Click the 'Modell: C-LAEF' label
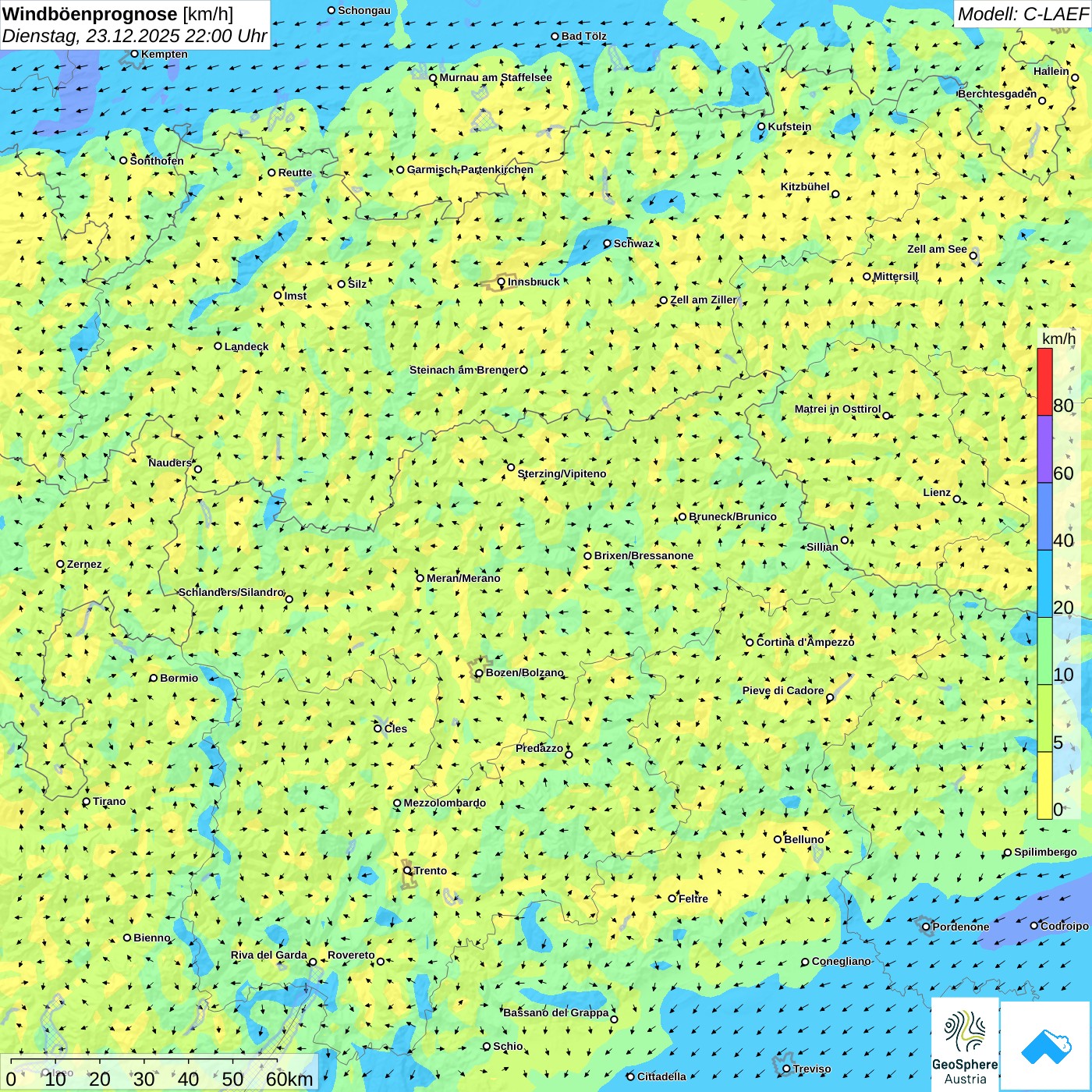The width and height of the screenshot is (1092, 1092). 1023,13
